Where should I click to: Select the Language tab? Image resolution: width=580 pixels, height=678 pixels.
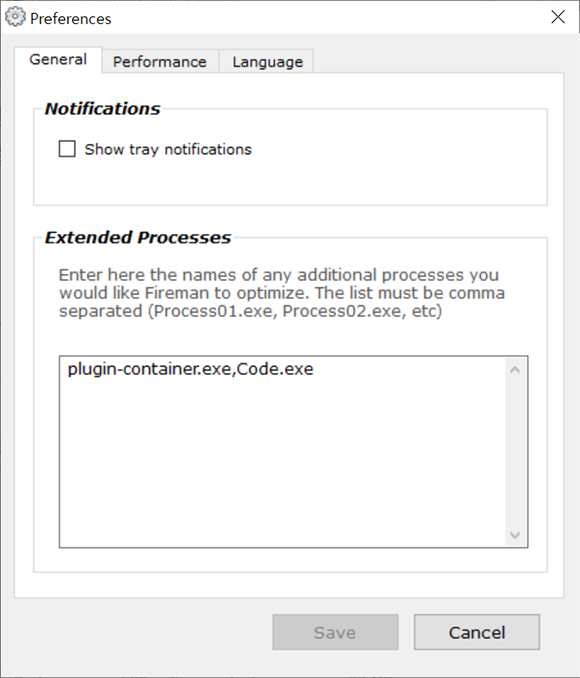(267, 61)
